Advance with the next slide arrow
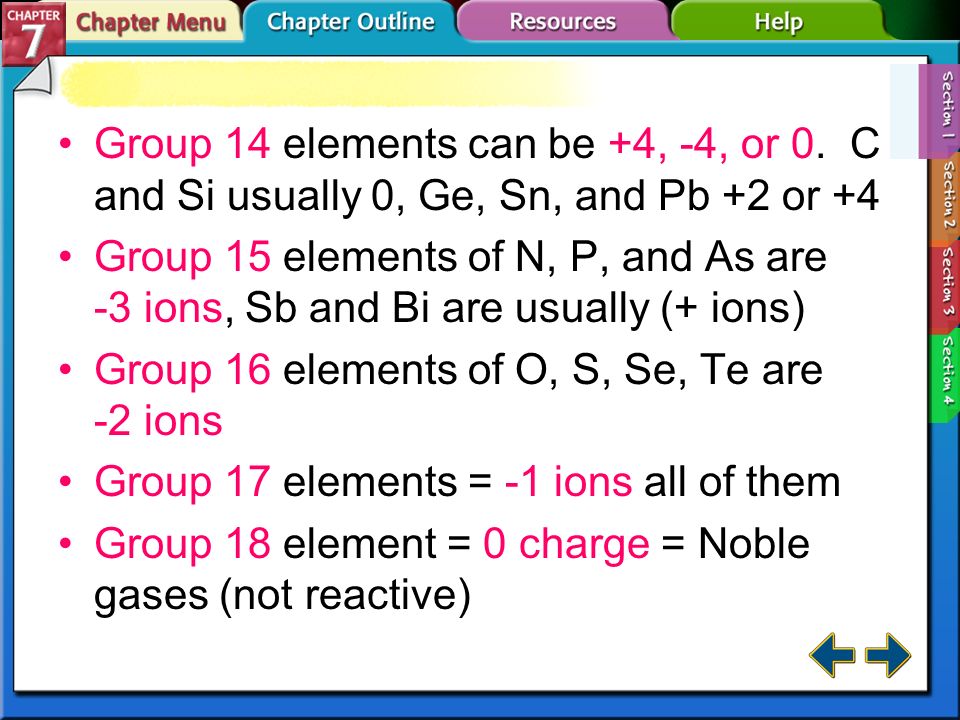Image resolution: width=960 pixels, height=720 pixels. 887,655
